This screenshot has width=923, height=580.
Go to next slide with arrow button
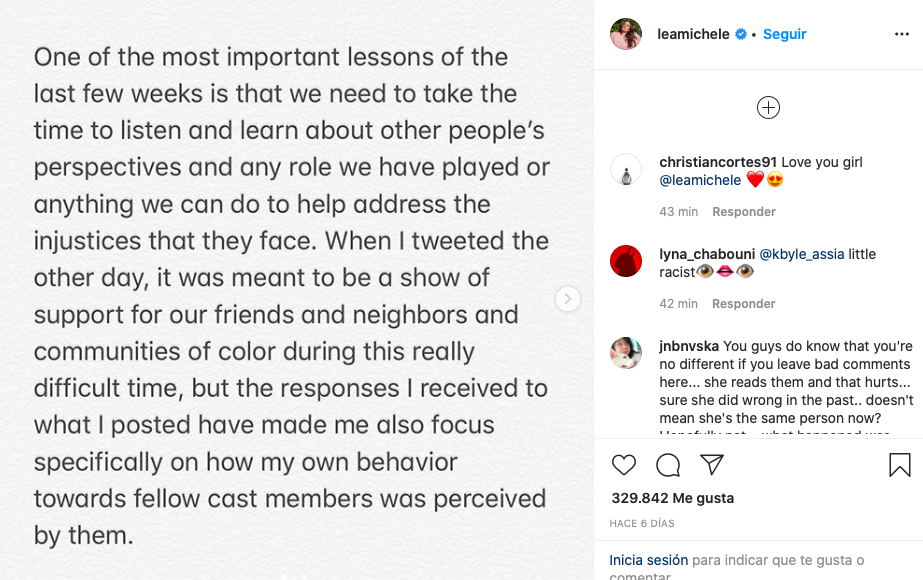coord(567,299)
